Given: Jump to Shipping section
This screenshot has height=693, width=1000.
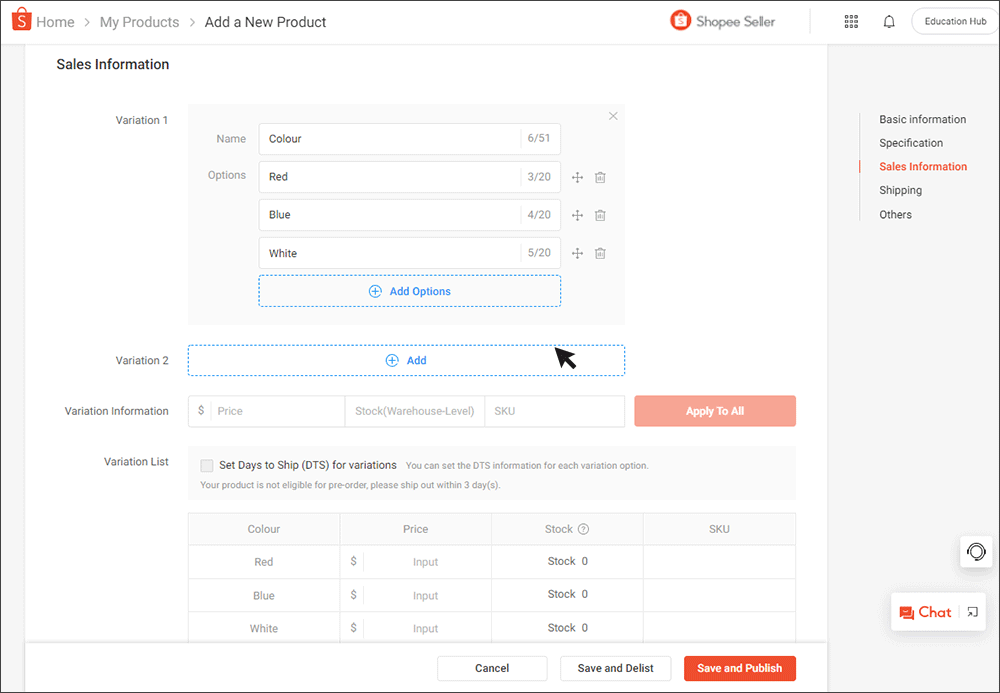Looking at the screenshot, I should tap(901, 190).
